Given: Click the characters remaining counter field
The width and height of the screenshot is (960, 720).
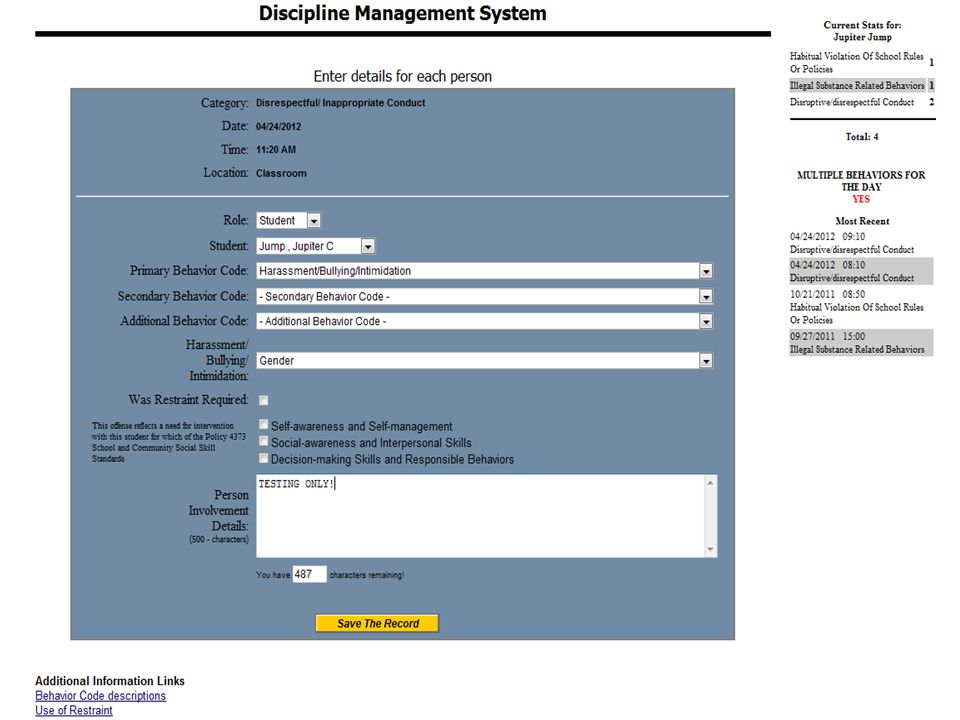Looking at the screenshot, I should click(x=309, y=574).
